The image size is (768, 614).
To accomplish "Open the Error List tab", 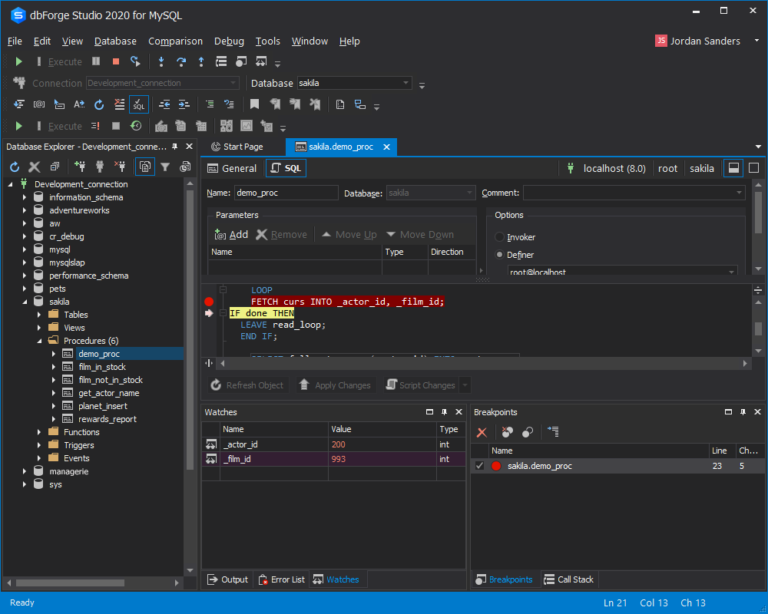I will (282, 580).
